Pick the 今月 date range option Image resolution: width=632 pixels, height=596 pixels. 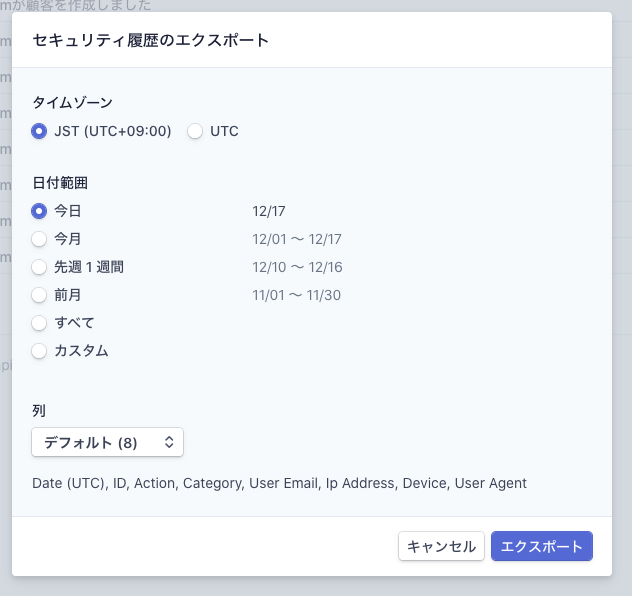(x=40, y=239)
